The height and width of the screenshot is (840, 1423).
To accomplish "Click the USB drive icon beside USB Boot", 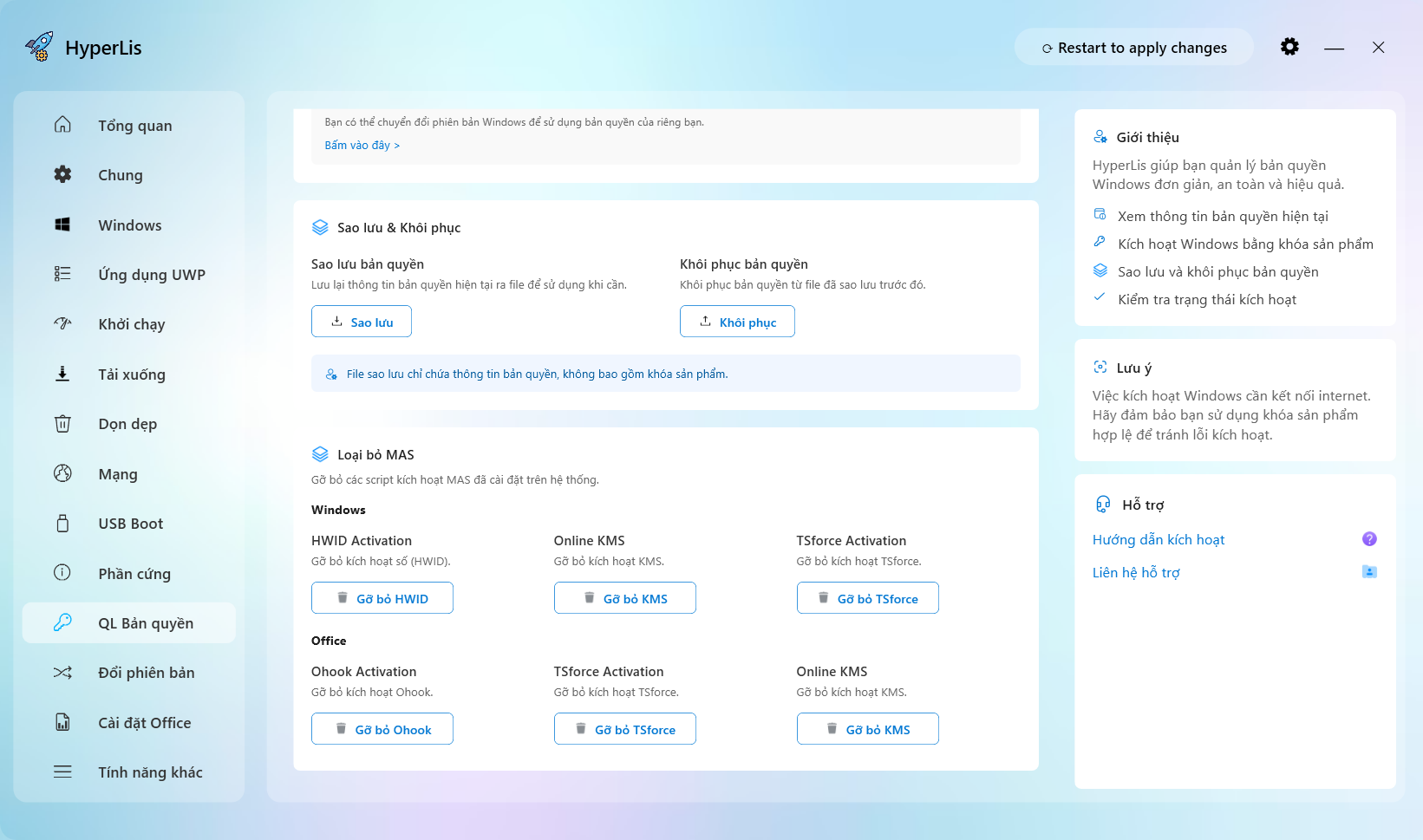I will click(x=62, y=524).
